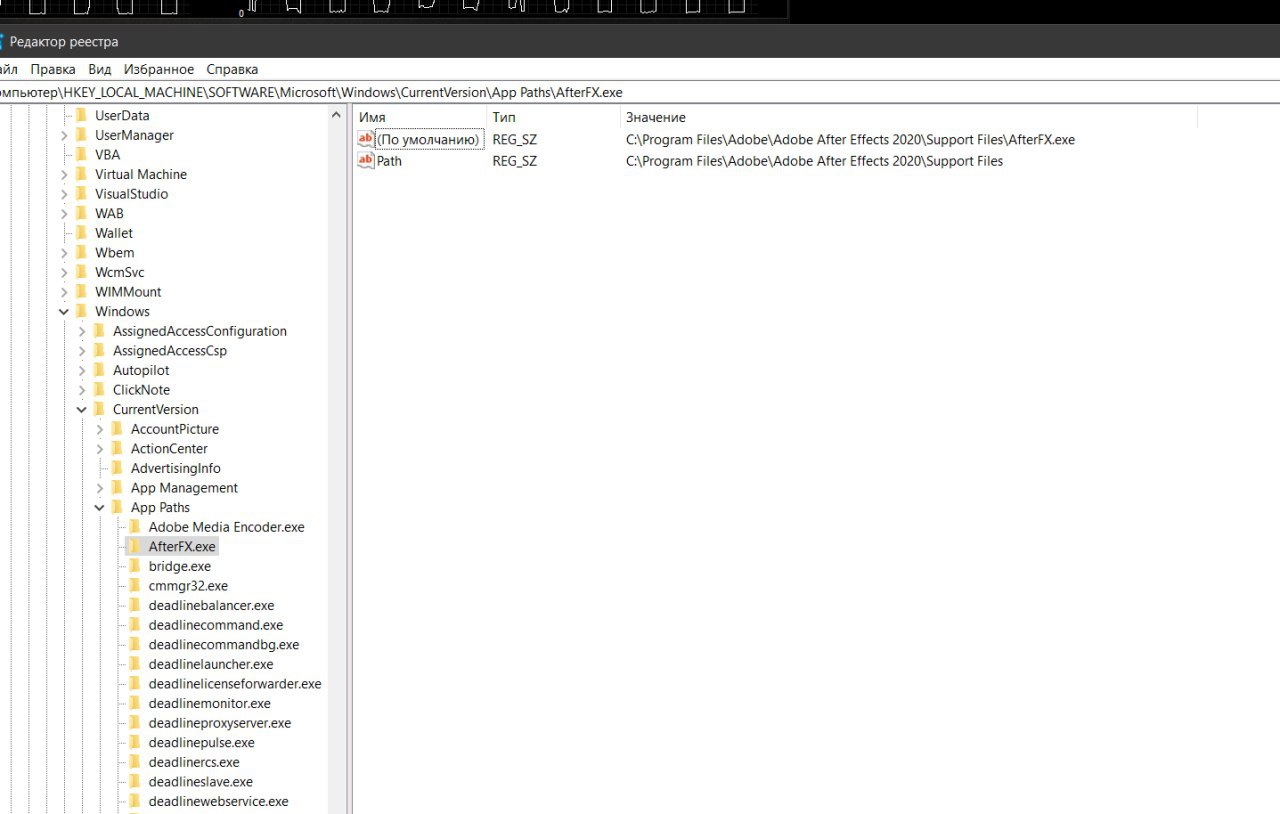Click the REG_SZ type of Path
The width and height of the screenshot is (1280, 814).
(514, 161)
